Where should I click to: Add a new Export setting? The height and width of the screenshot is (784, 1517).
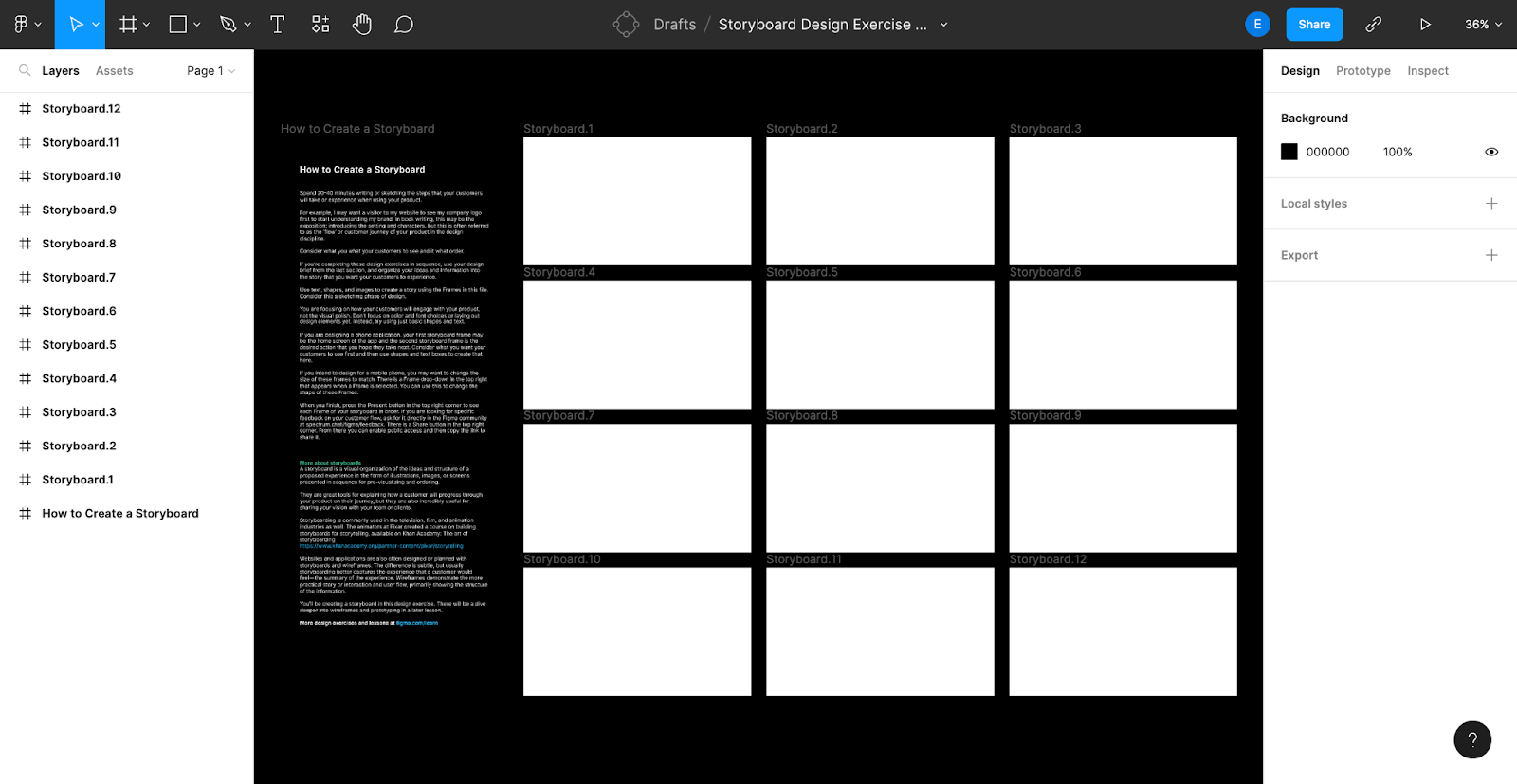pyautogui.click(x=1490, y=255)
